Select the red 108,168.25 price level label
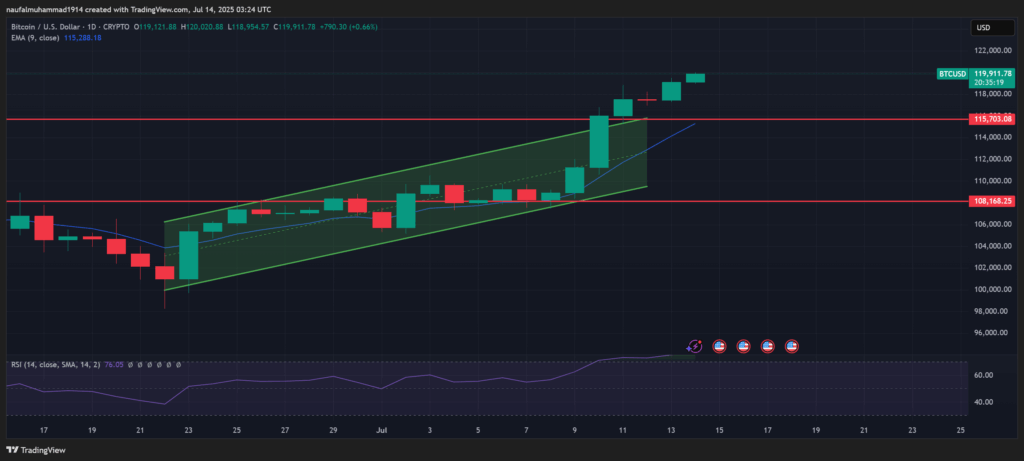Viewport: 1024px width, 461px height. click(x=991, y=201)
